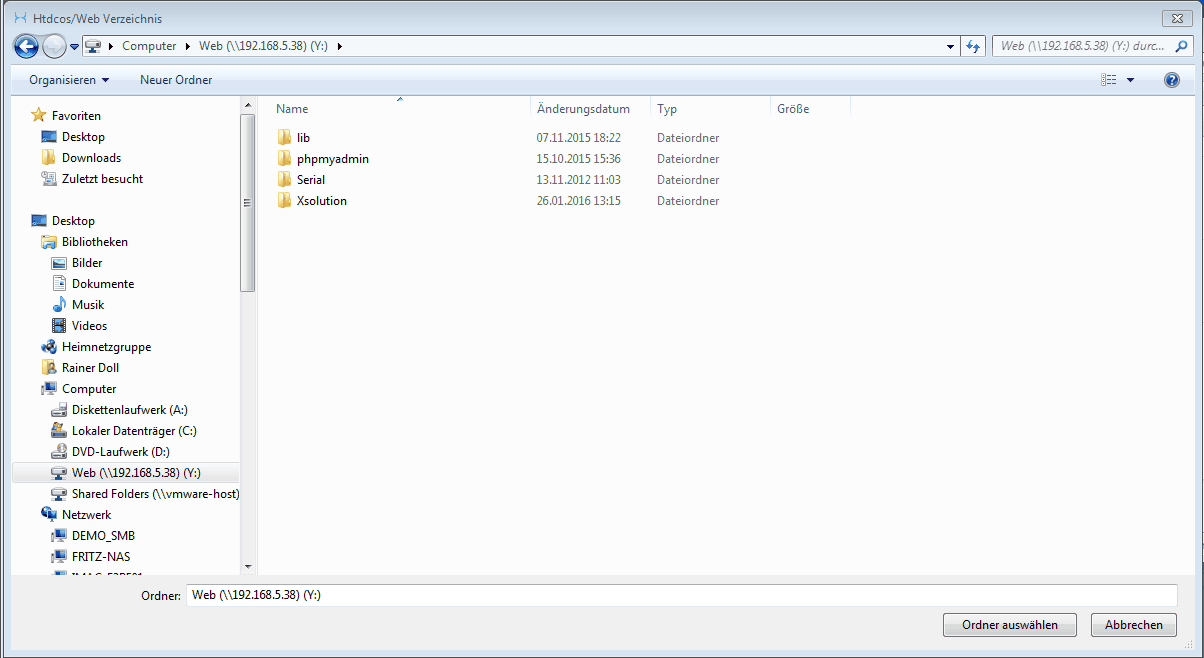
Task: Open Lokaler Datenträger (C:) drive
Action: (133, 431)
